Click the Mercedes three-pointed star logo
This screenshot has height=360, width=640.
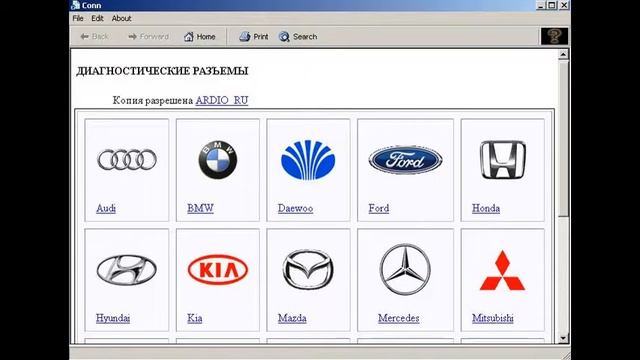click(x=405, y=269)
